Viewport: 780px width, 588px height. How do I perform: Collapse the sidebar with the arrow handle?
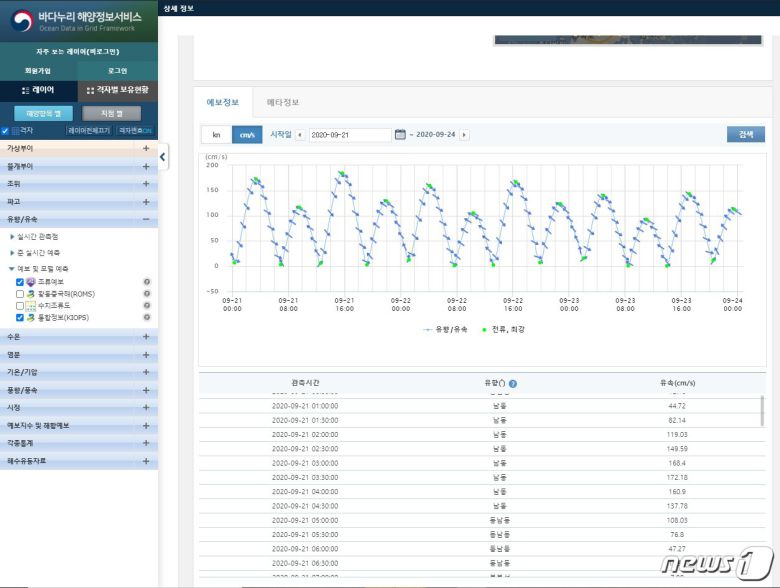tap(163, 157)
